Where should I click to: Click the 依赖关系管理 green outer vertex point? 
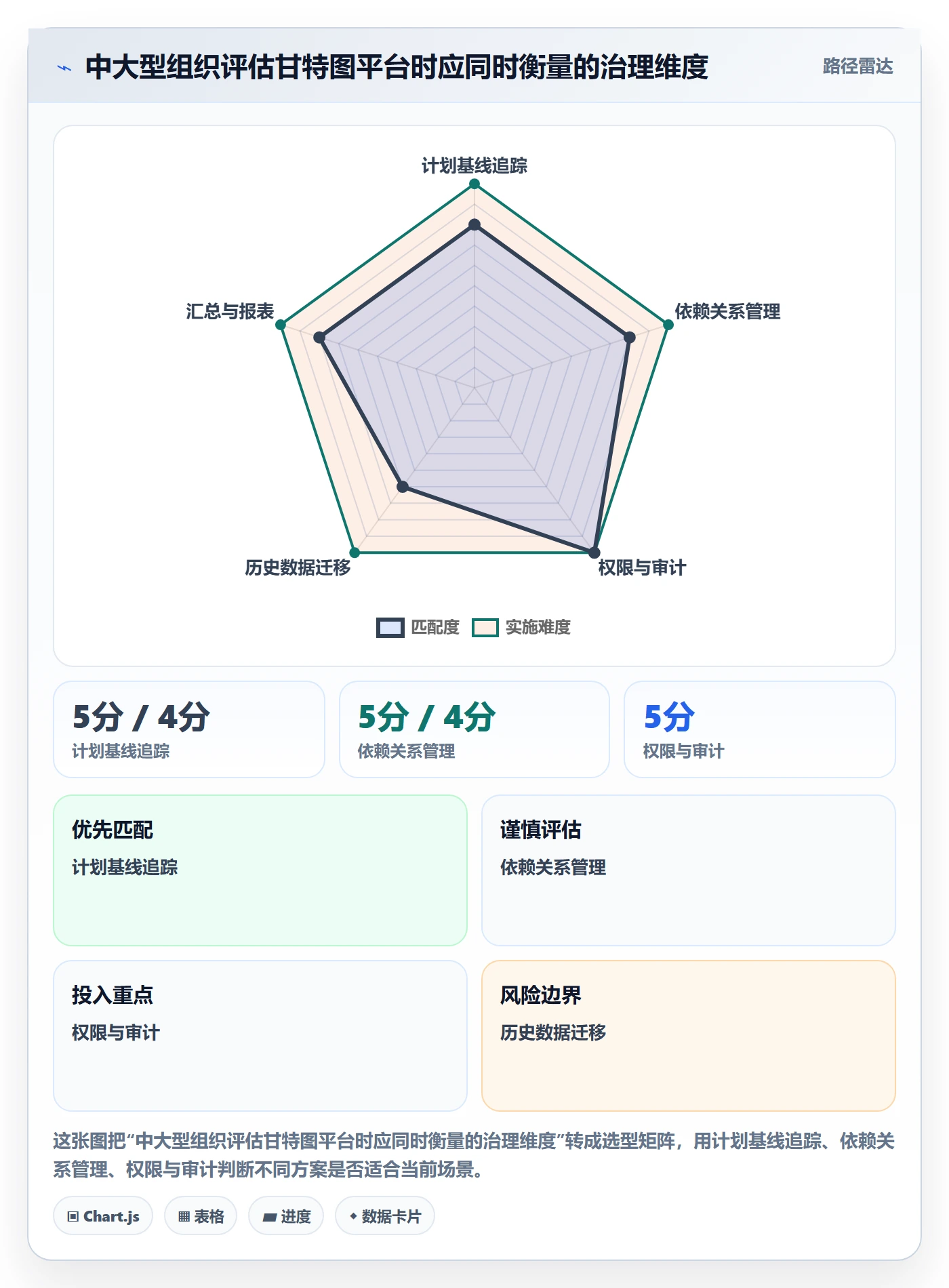pyautogui.click(x=668, y=325)
